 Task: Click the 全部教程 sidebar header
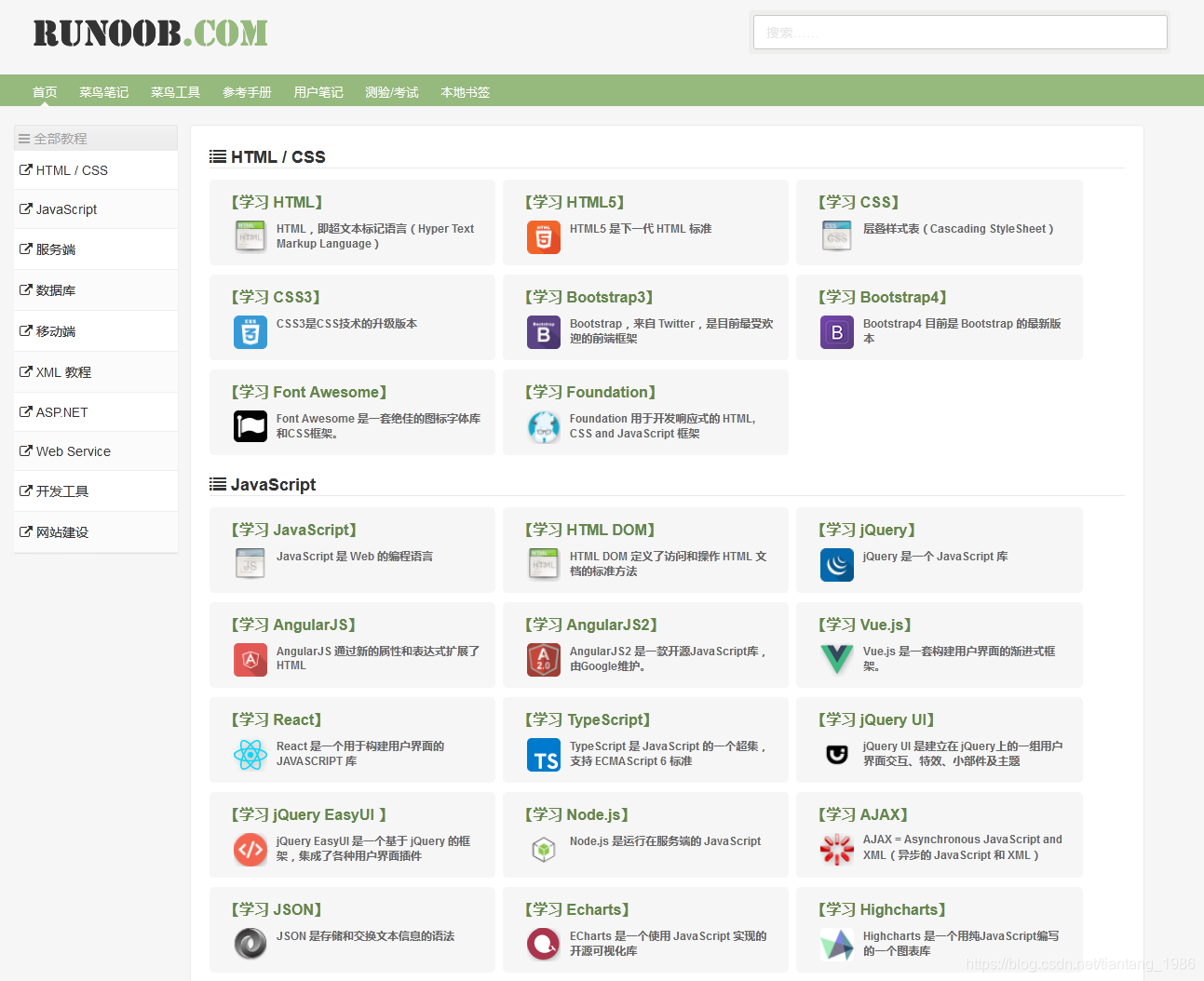pyautogui.click(x=96, y=138)
